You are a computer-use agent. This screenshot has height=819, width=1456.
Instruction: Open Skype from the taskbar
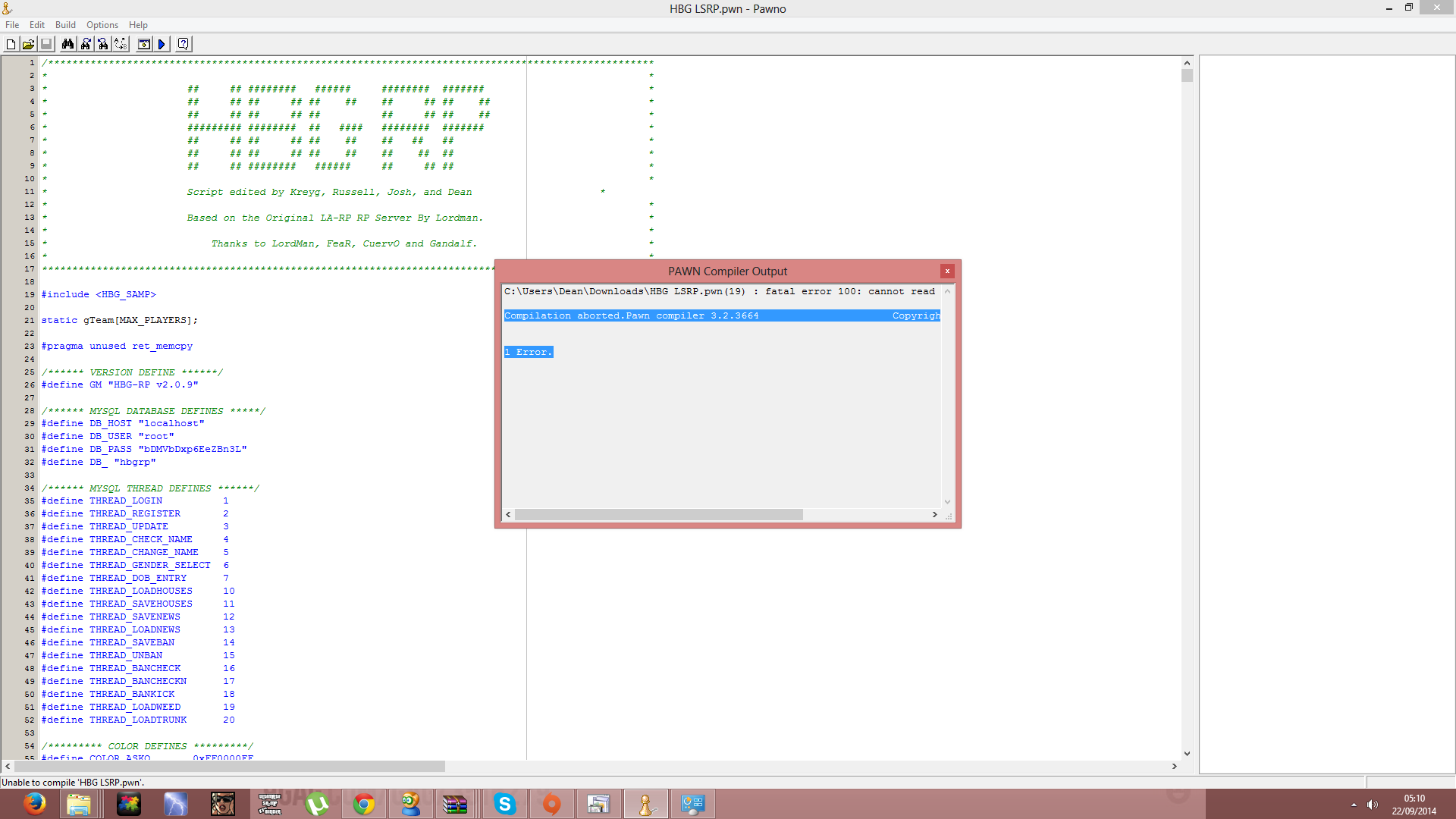(x=505, y=804)
